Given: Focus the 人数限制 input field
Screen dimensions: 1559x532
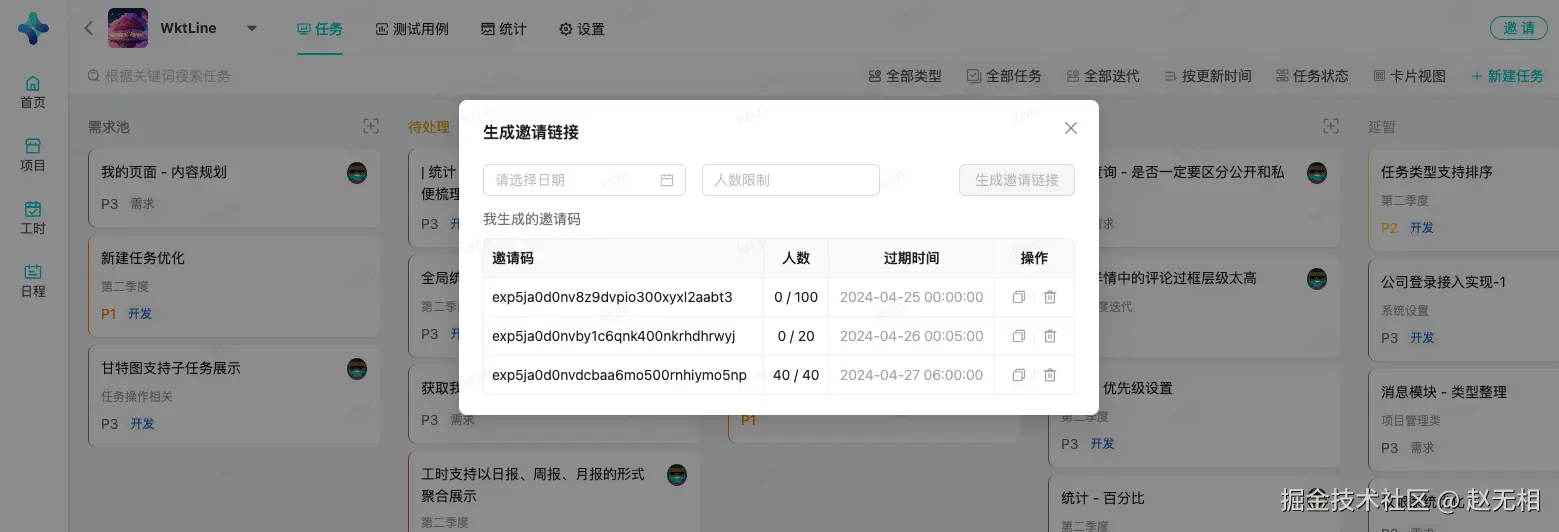Looking at the screenshot, I should tap(791, 180).
